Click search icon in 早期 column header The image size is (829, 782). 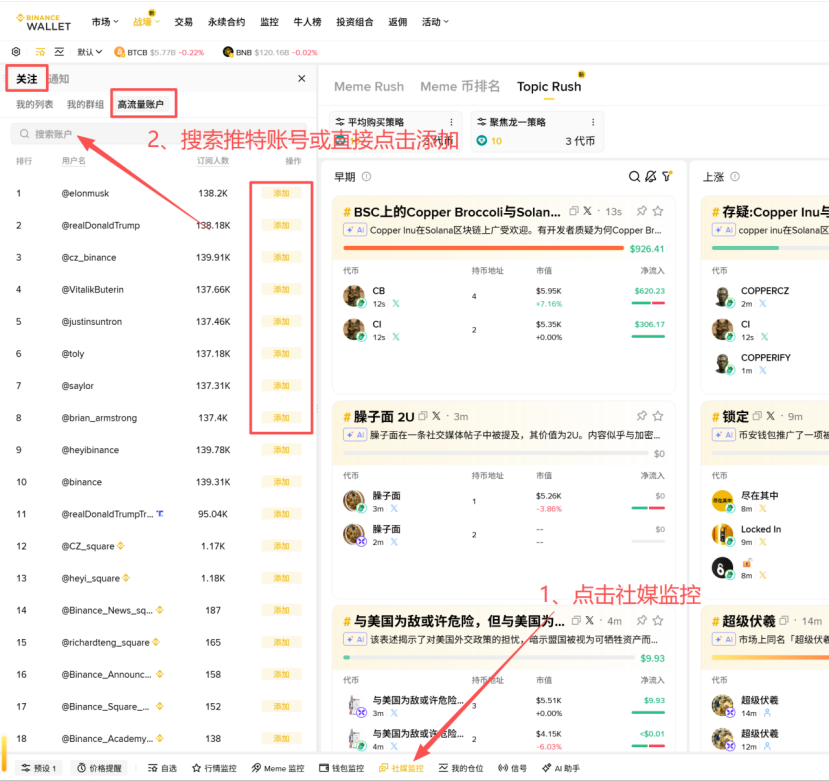point(634,177)
